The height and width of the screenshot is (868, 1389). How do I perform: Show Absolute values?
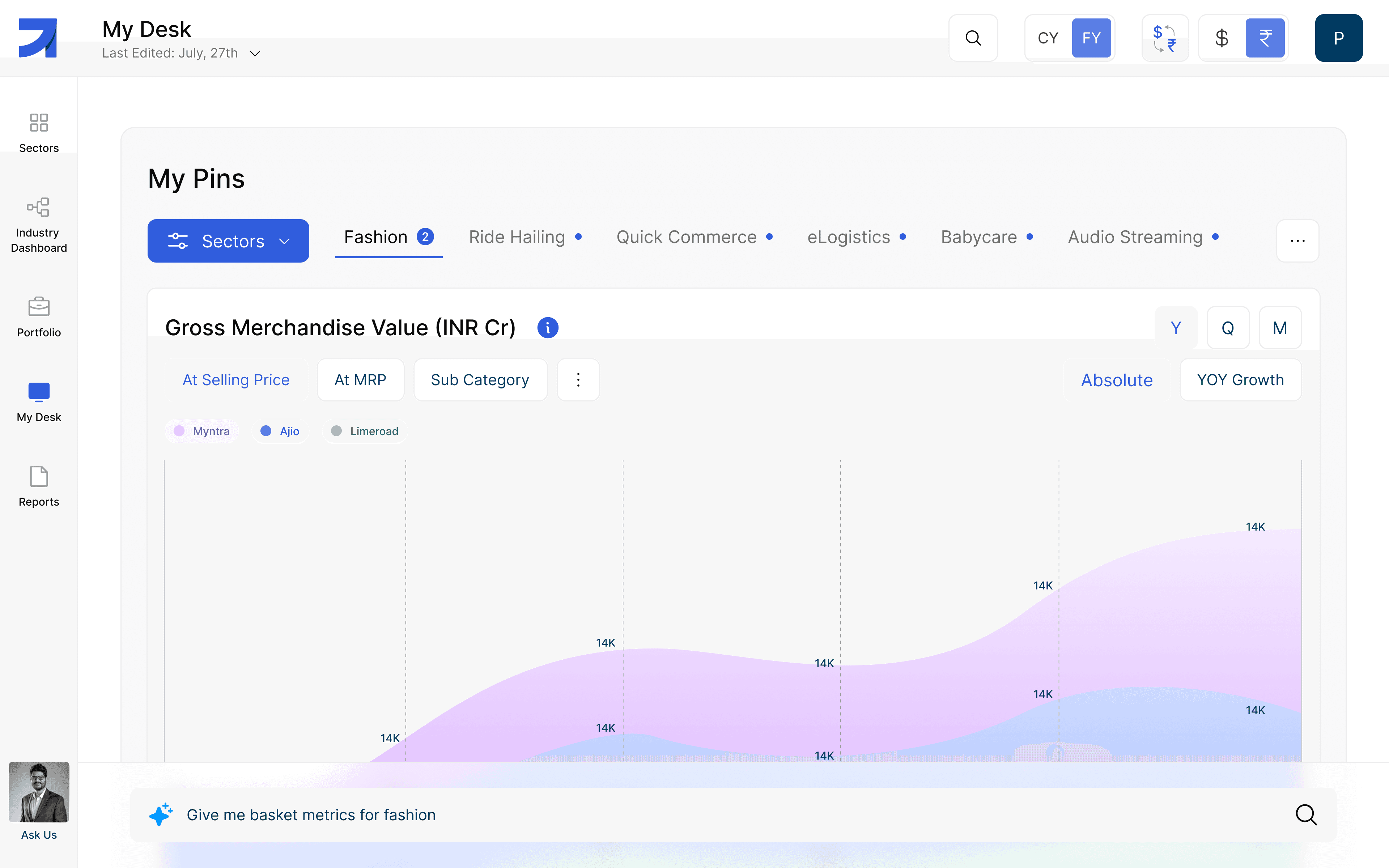[x=1117, y=380]
